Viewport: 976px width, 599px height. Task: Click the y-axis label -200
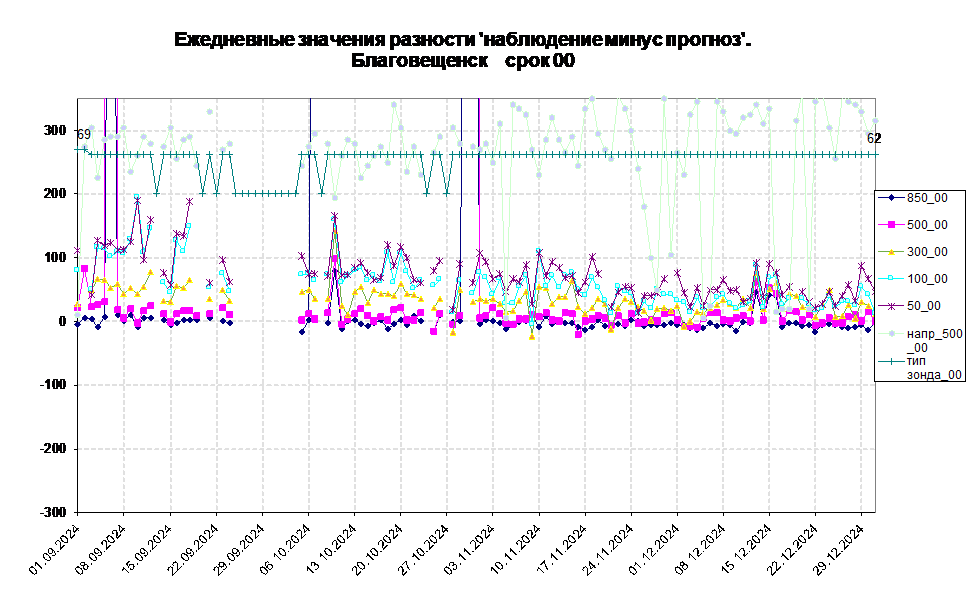point(52,448)
